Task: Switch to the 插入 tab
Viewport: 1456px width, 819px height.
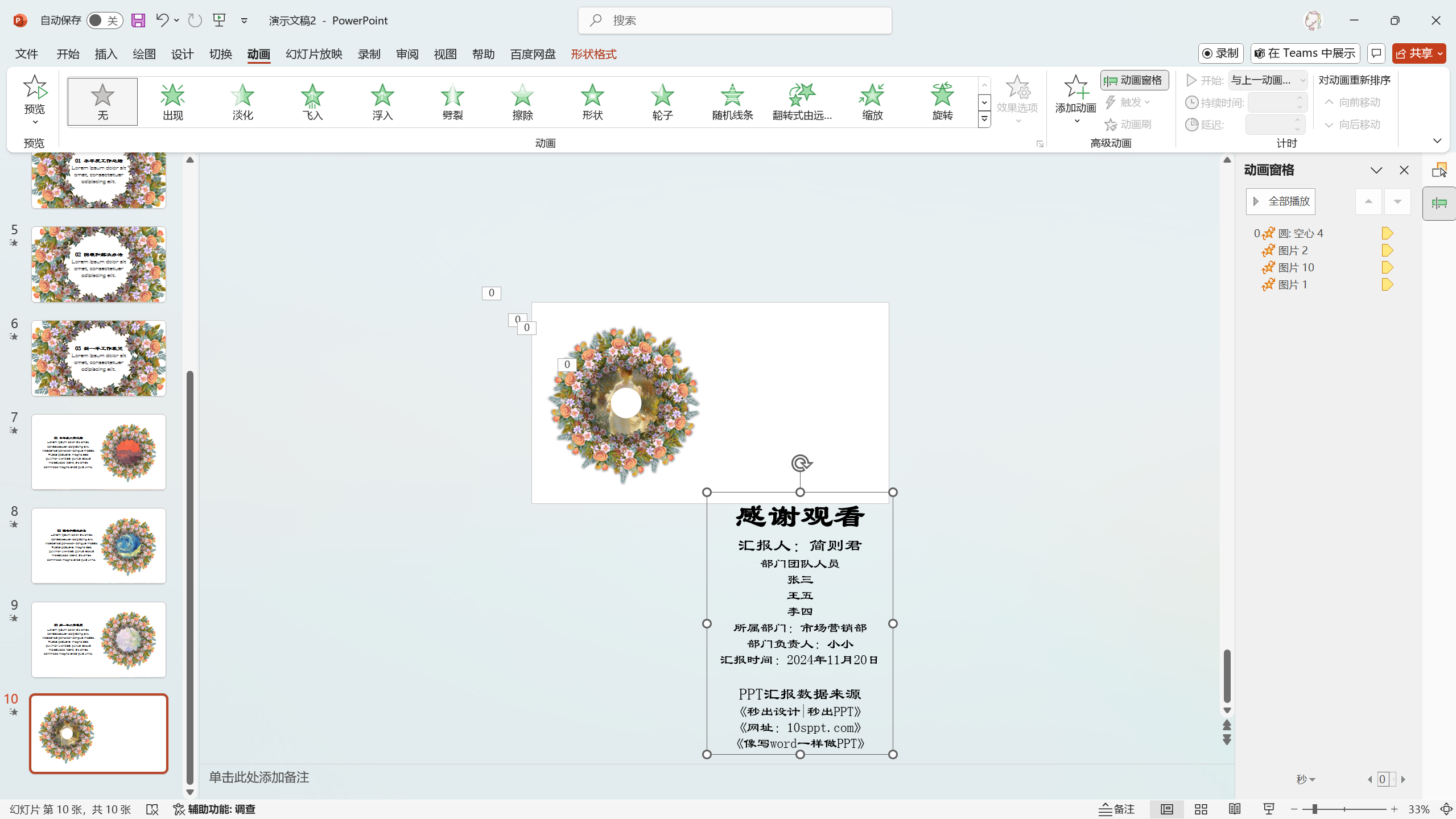Action: click(x=106, y=54)
